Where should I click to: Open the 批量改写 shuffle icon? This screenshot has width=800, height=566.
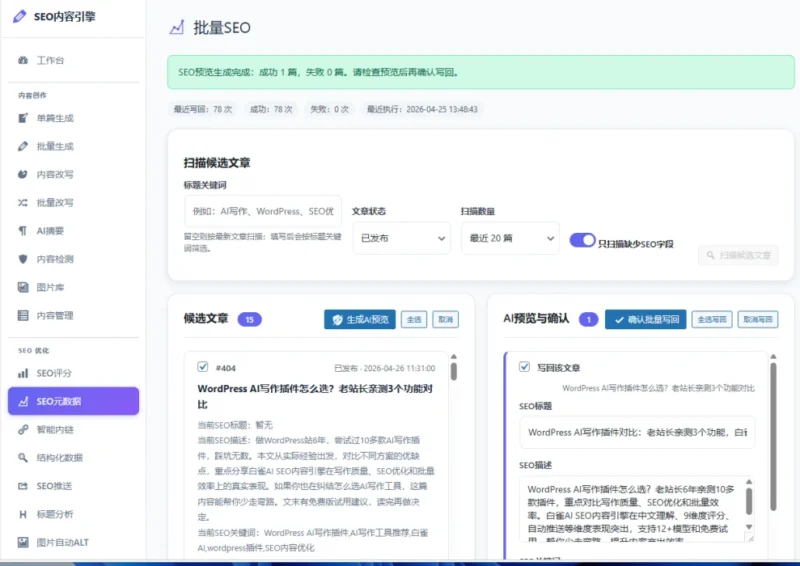point(23,203)
